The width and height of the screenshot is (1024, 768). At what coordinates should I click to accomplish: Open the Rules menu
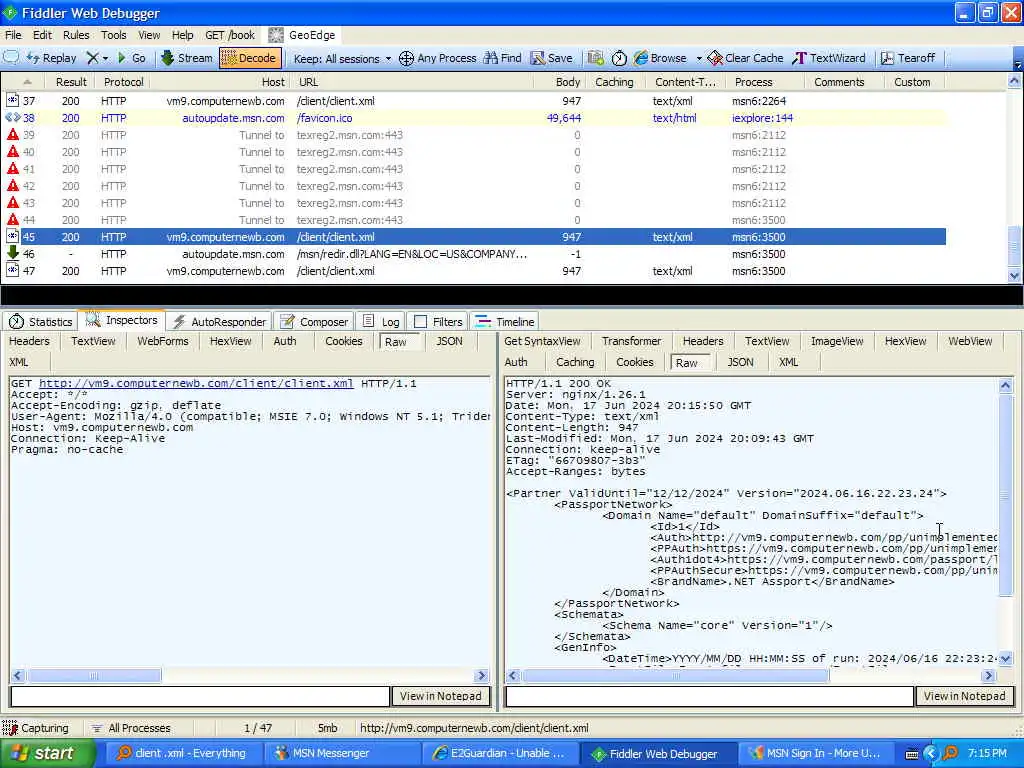pyautogui.click(x=76, y=35)
